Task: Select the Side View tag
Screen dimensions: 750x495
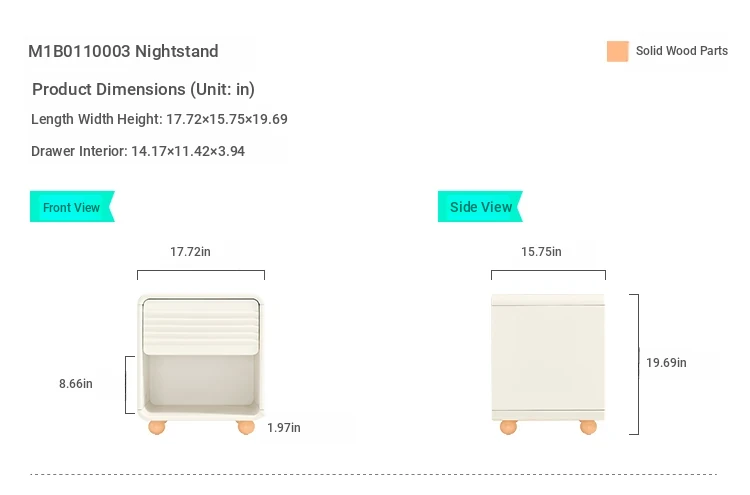Action: coord(480,207)
